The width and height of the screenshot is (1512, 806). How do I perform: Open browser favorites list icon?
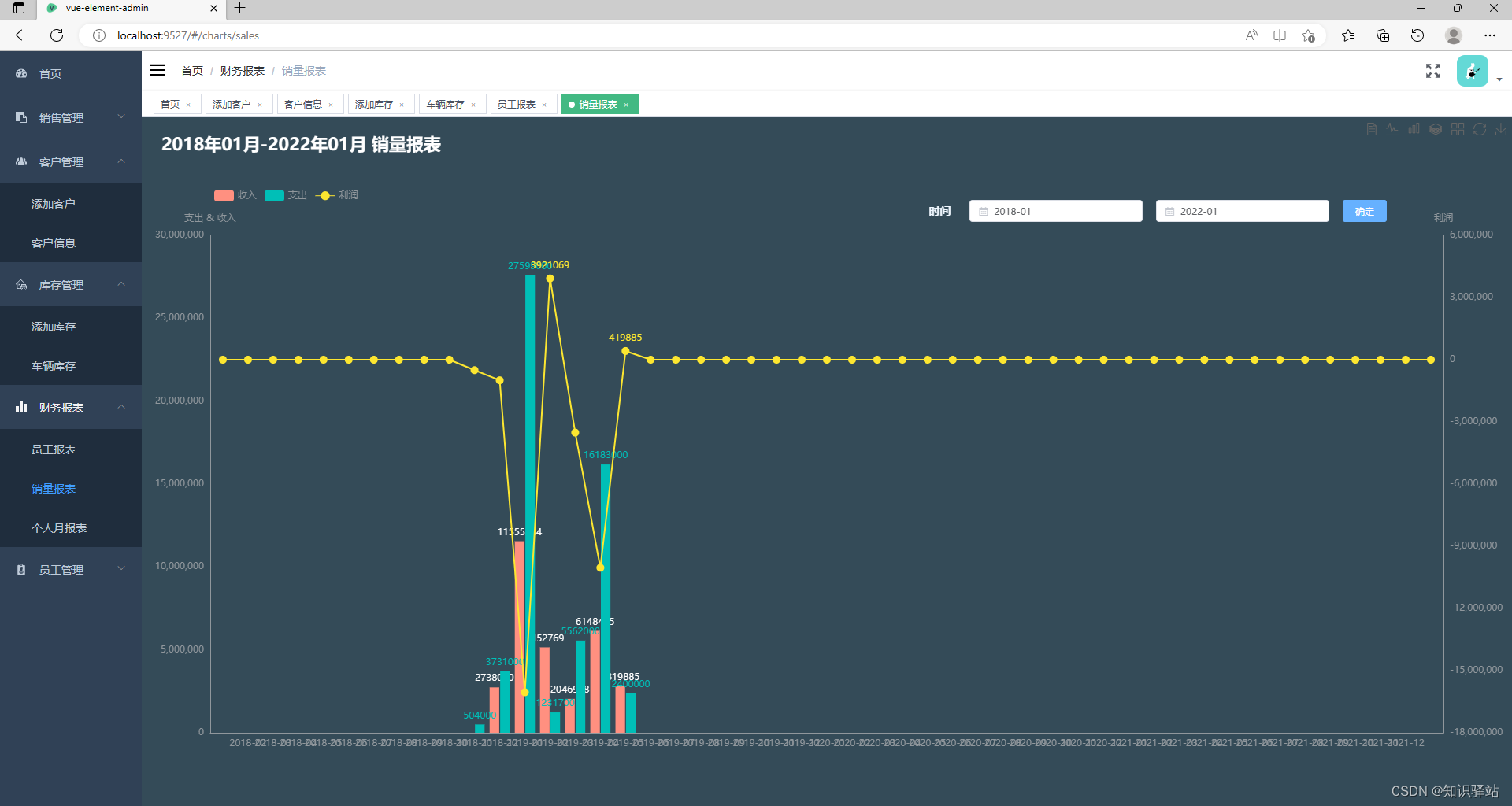click(1348, 35)
